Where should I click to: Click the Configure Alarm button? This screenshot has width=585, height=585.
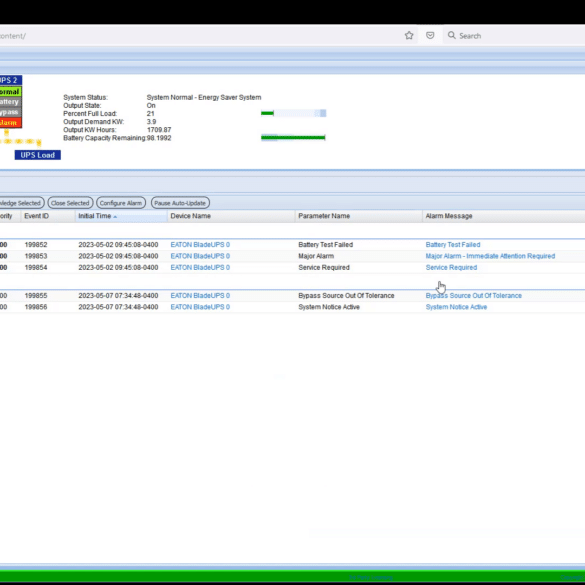(121, 203)
